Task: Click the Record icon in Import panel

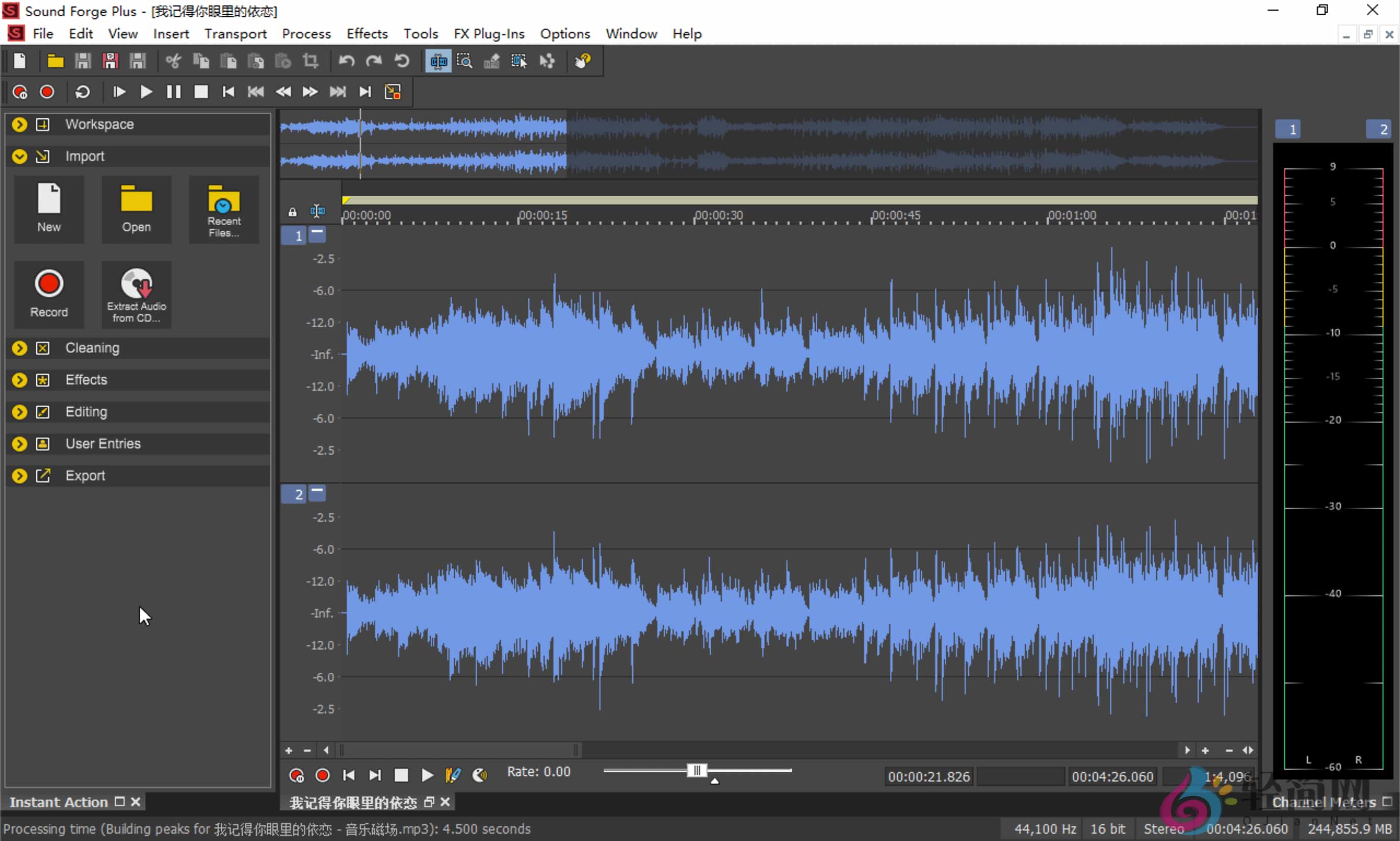Action: pyautogui.click(x=49, y=294)
